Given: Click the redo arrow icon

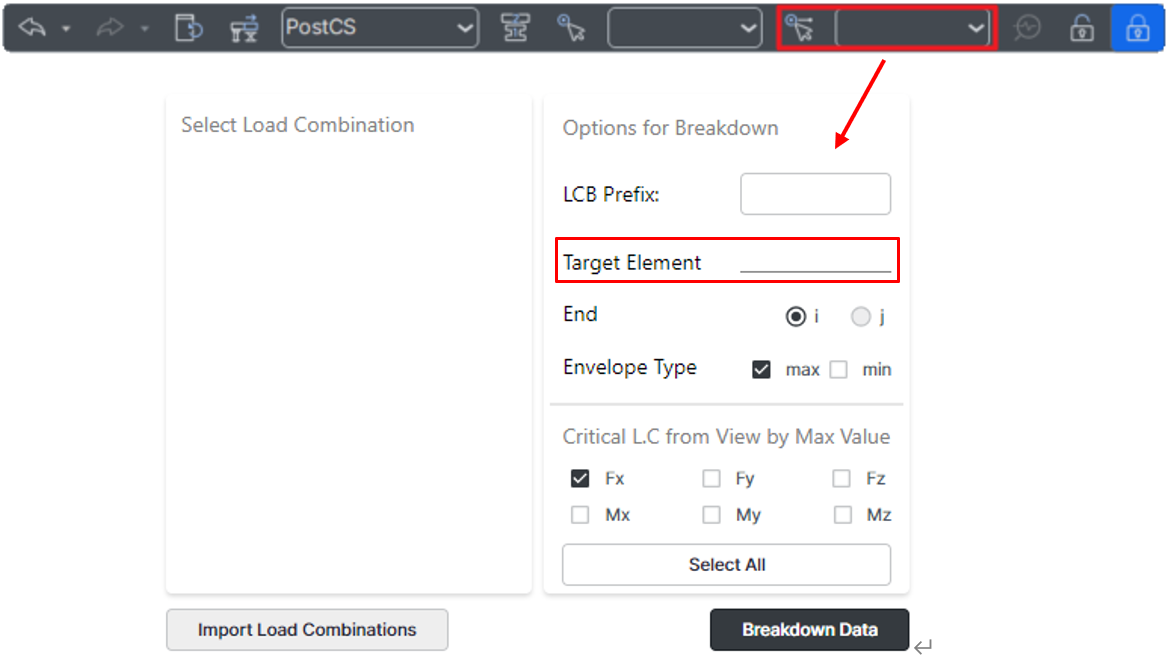Looking at the screenshot, I should pyautogui.click(x=109, y=28).
